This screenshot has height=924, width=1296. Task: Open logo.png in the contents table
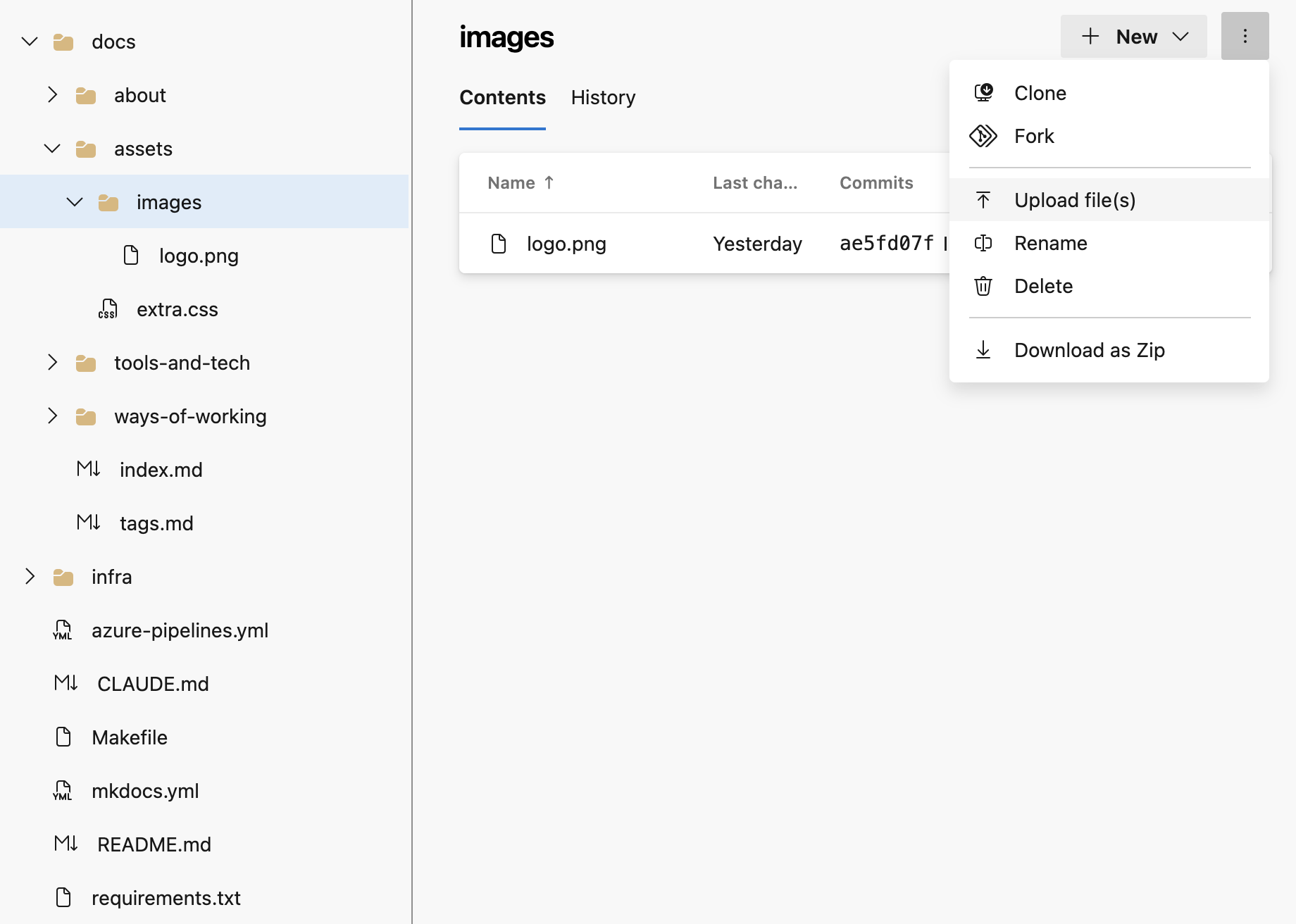[566, 244]
